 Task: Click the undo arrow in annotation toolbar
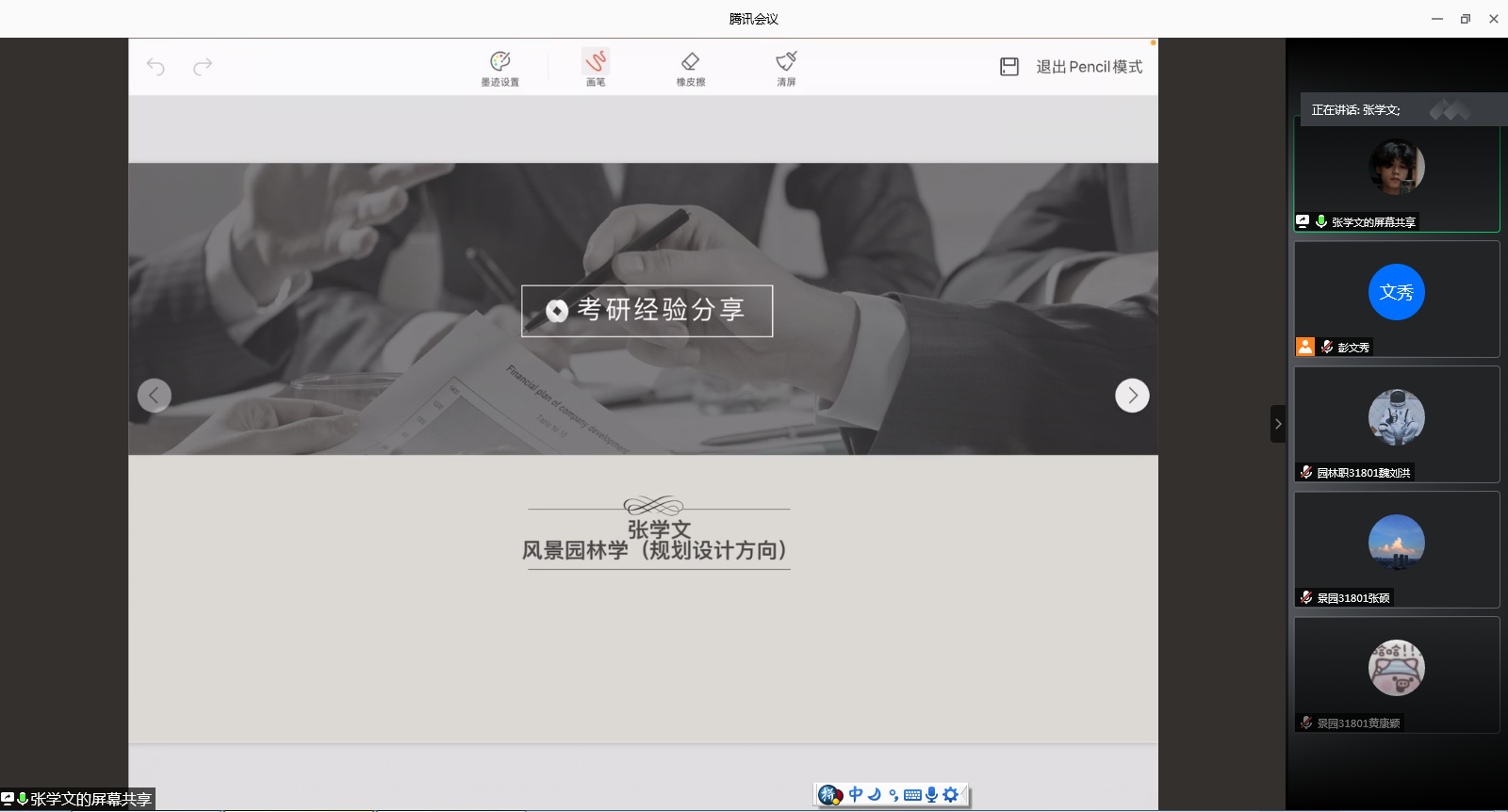(x=156, y=67)
